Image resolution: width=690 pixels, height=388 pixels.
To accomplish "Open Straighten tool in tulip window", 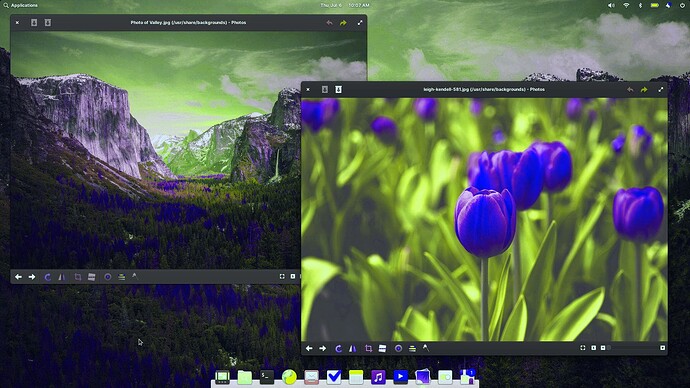I will point(382,348).
